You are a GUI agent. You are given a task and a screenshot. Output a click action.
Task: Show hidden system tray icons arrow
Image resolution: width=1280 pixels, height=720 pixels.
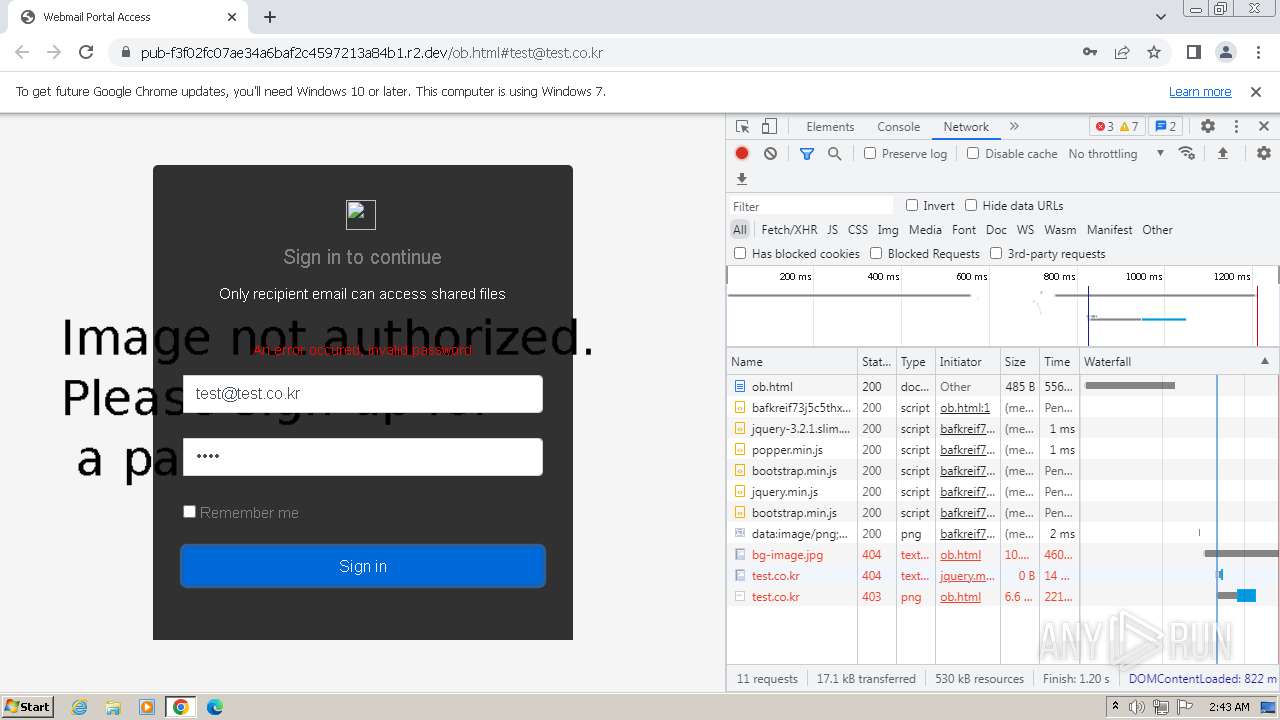[x=1115, y=706]
